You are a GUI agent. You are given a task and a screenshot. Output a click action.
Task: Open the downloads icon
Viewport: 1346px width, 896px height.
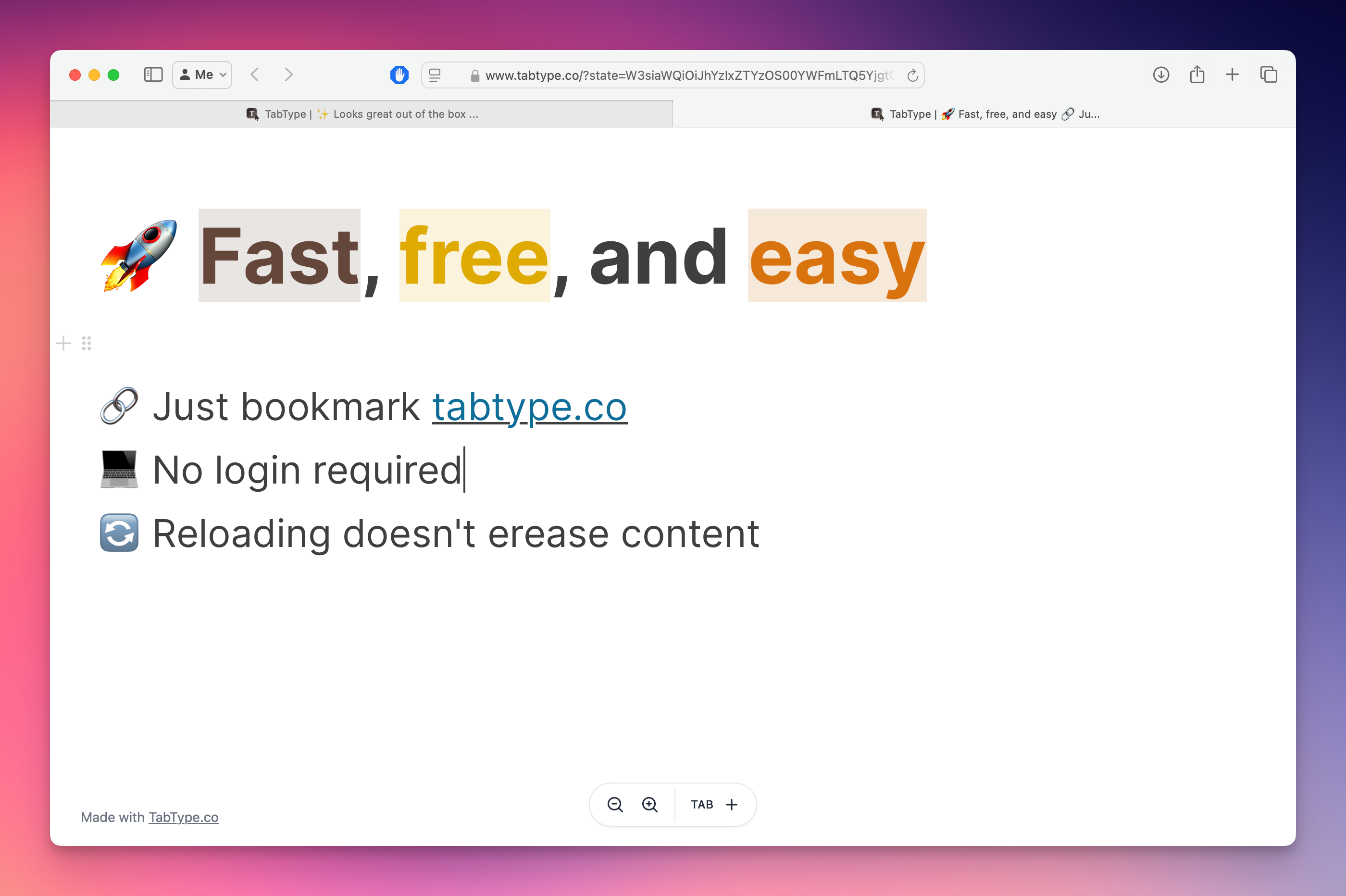tap(1161, 75)
